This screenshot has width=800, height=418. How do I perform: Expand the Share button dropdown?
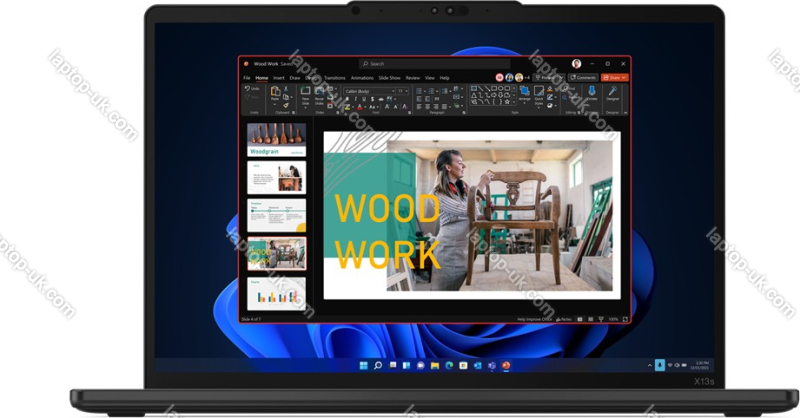[x=624, y=77]
